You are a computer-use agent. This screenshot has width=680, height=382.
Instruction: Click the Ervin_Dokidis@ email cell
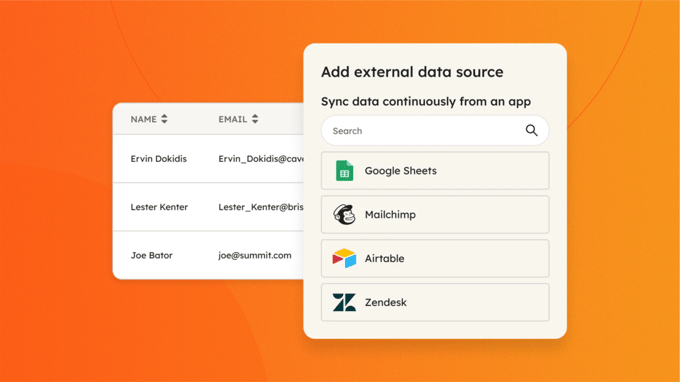coord(261,159)
